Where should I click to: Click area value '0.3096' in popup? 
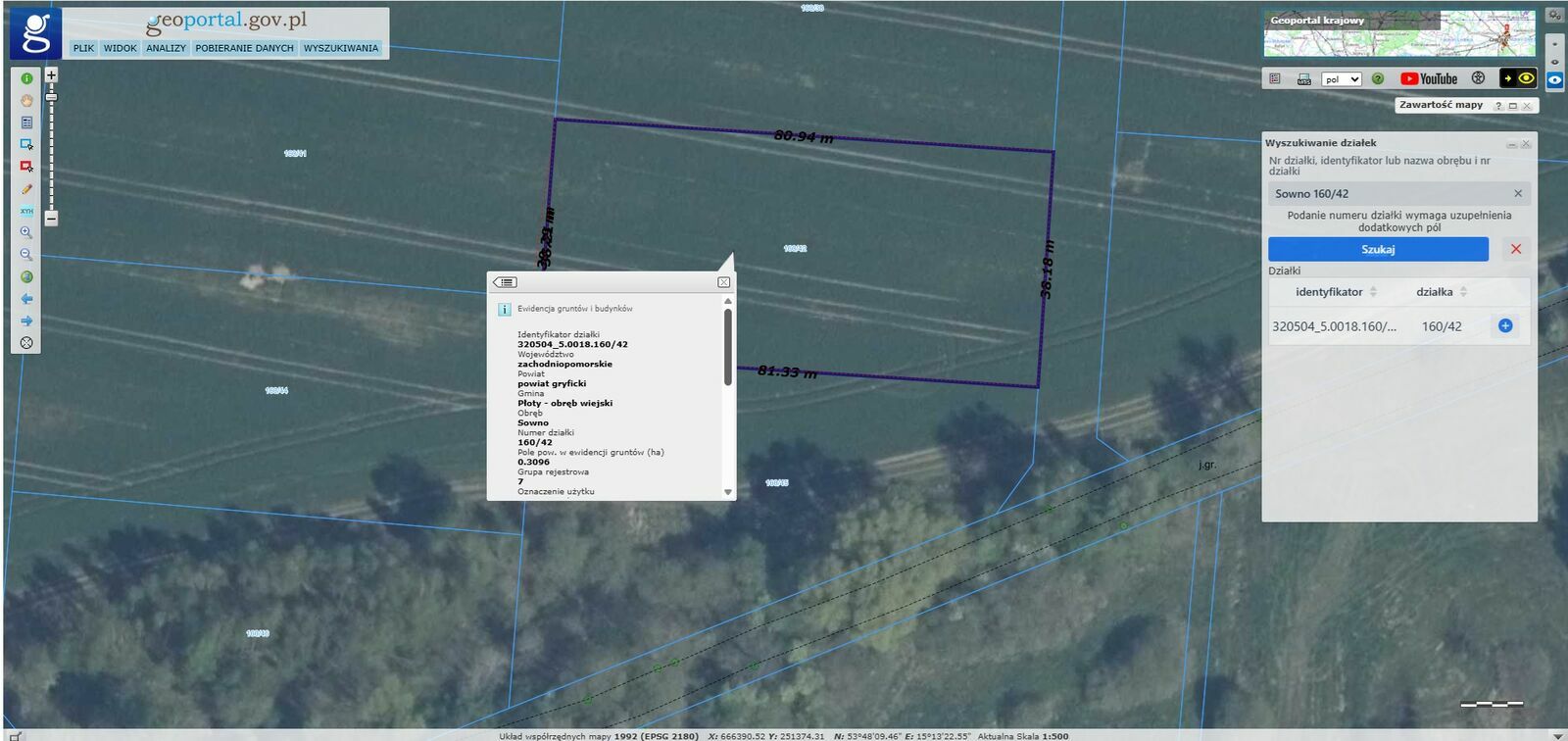[533, 463]
